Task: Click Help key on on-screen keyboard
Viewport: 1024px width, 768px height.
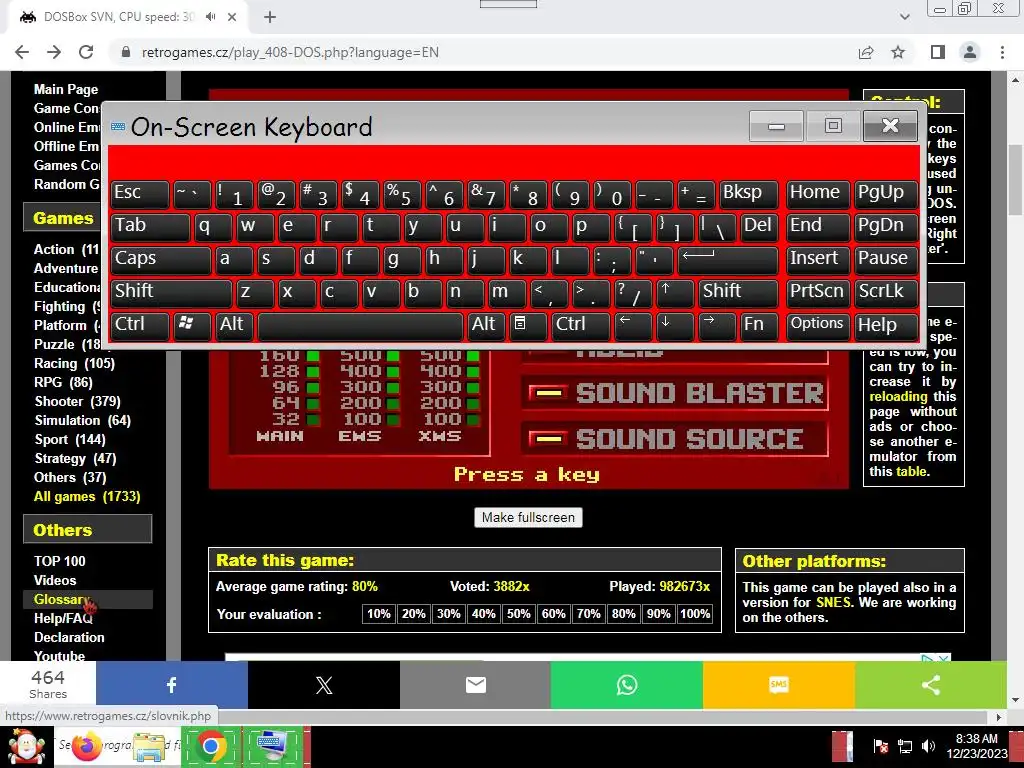Action: [x=886, y=325]
